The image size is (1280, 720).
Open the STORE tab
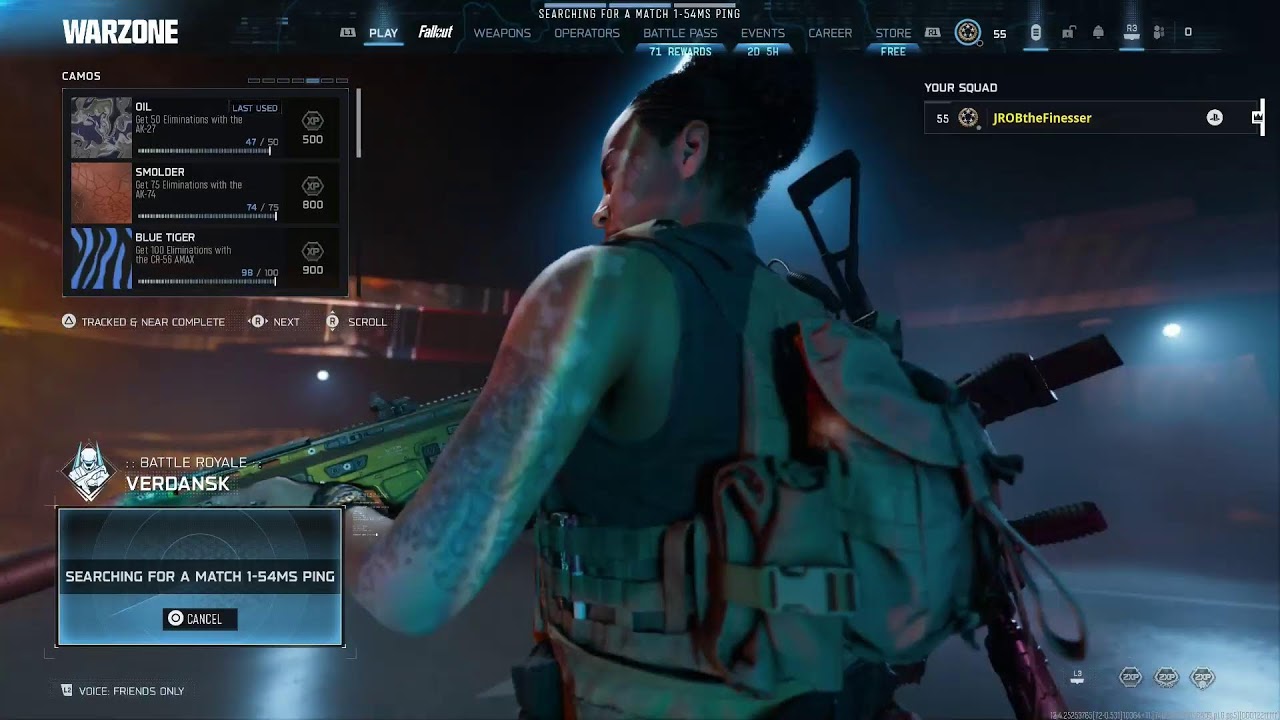pos(893,33)
